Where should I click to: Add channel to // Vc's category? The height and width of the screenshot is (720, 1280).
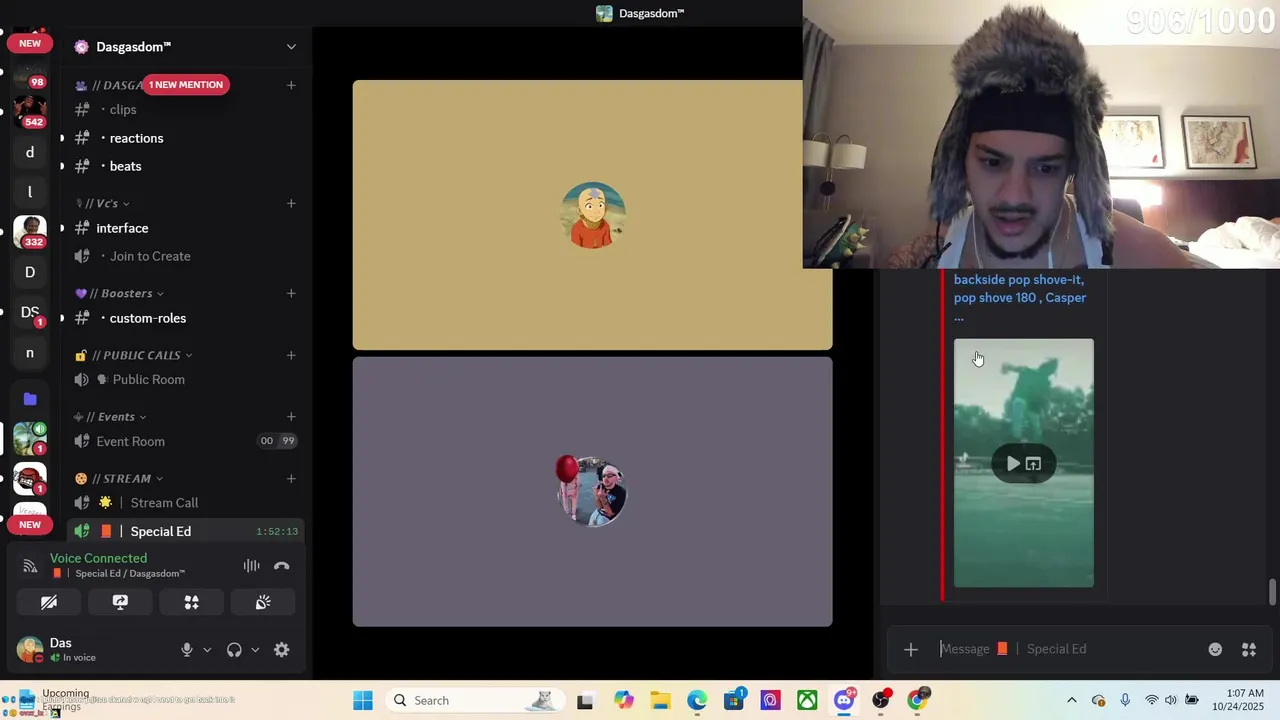coord(291,203)
